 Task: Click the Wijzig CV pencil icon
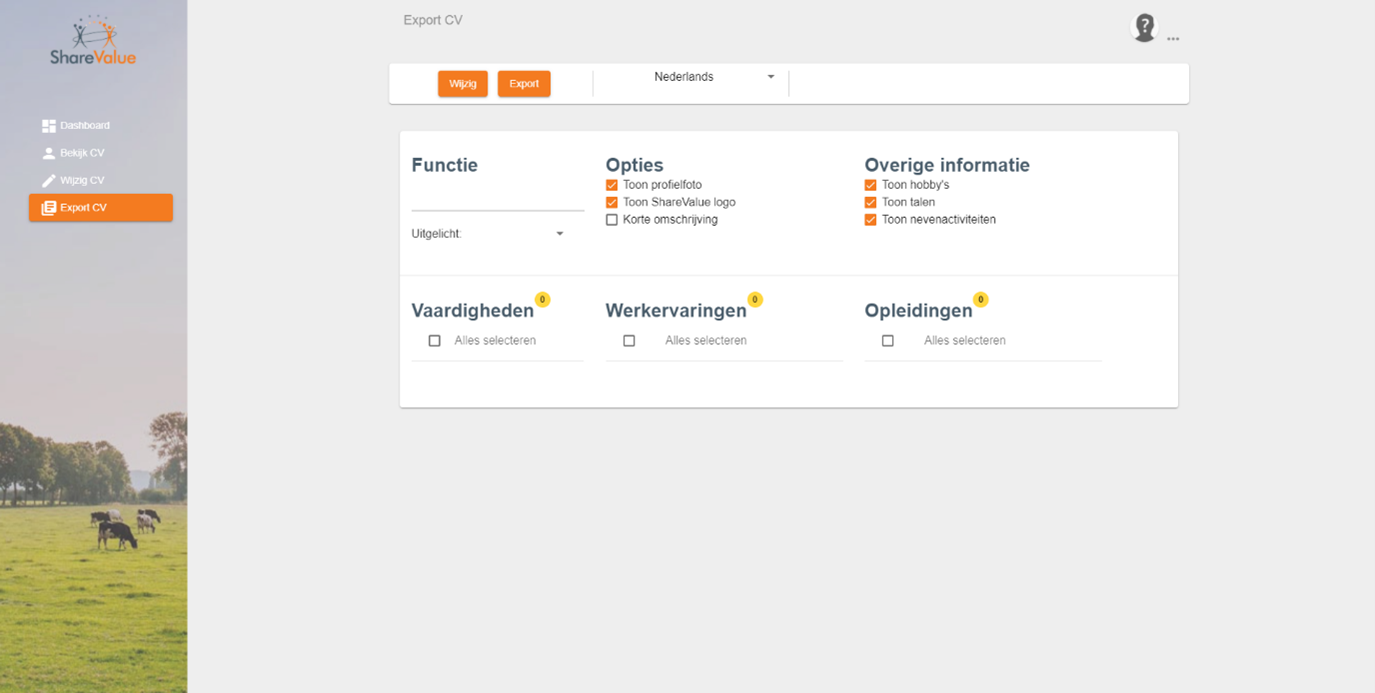pyautogui.click(x=48, y=180)
